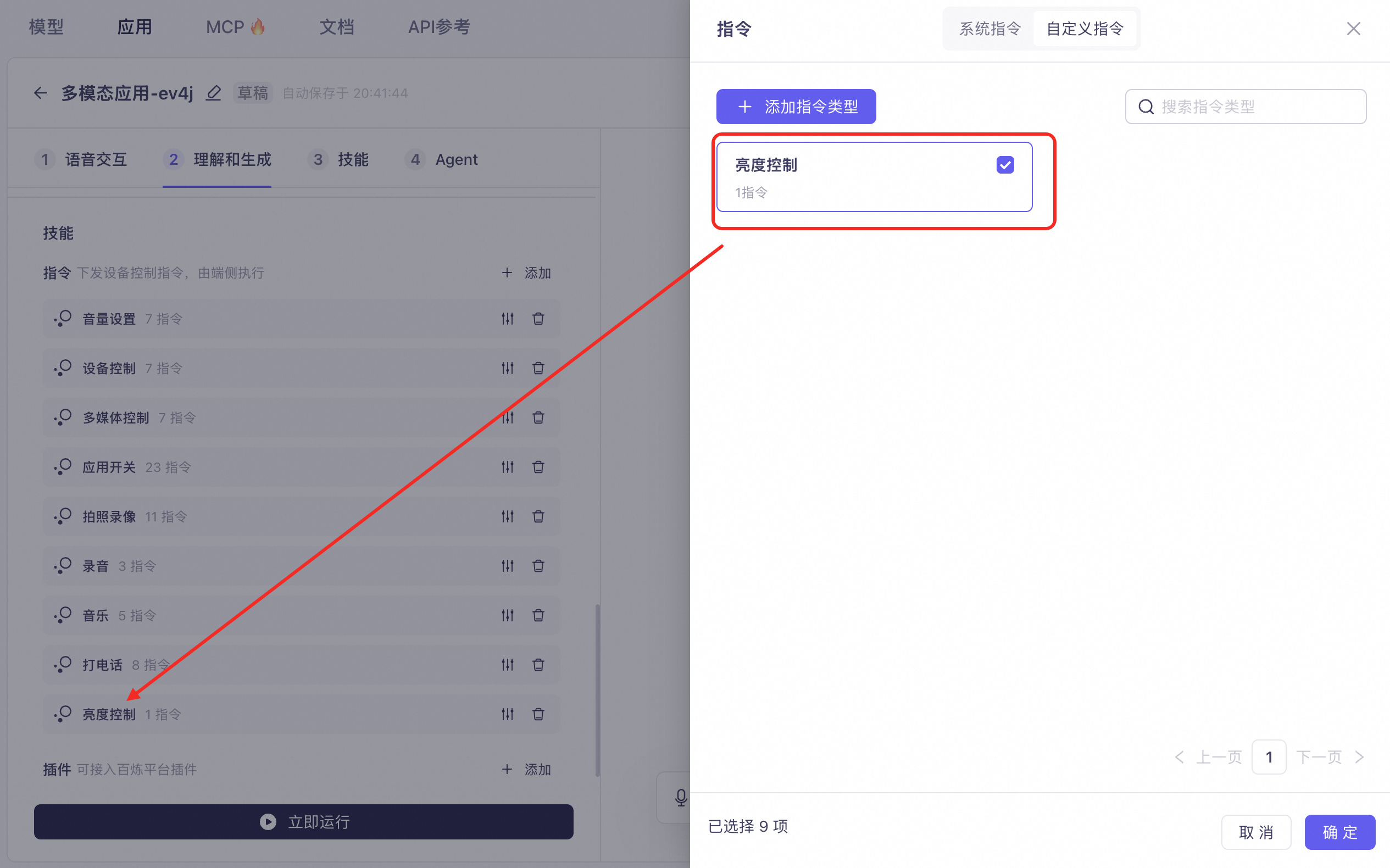Open the settings sliders for 音量设置
This screenshot has height=868, width=1390.
507,319
